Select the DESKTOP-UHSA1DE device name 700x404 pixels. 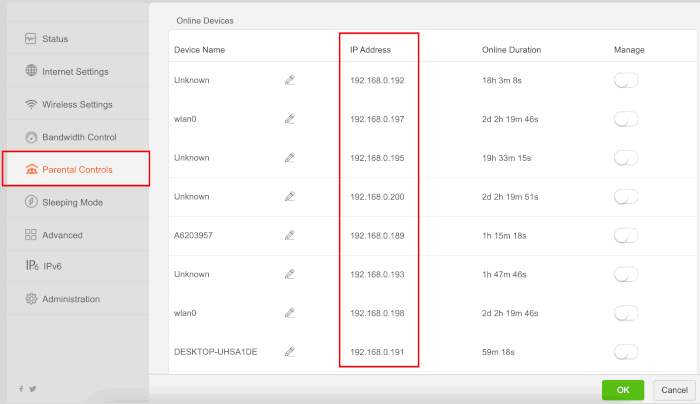click(215, 352)
